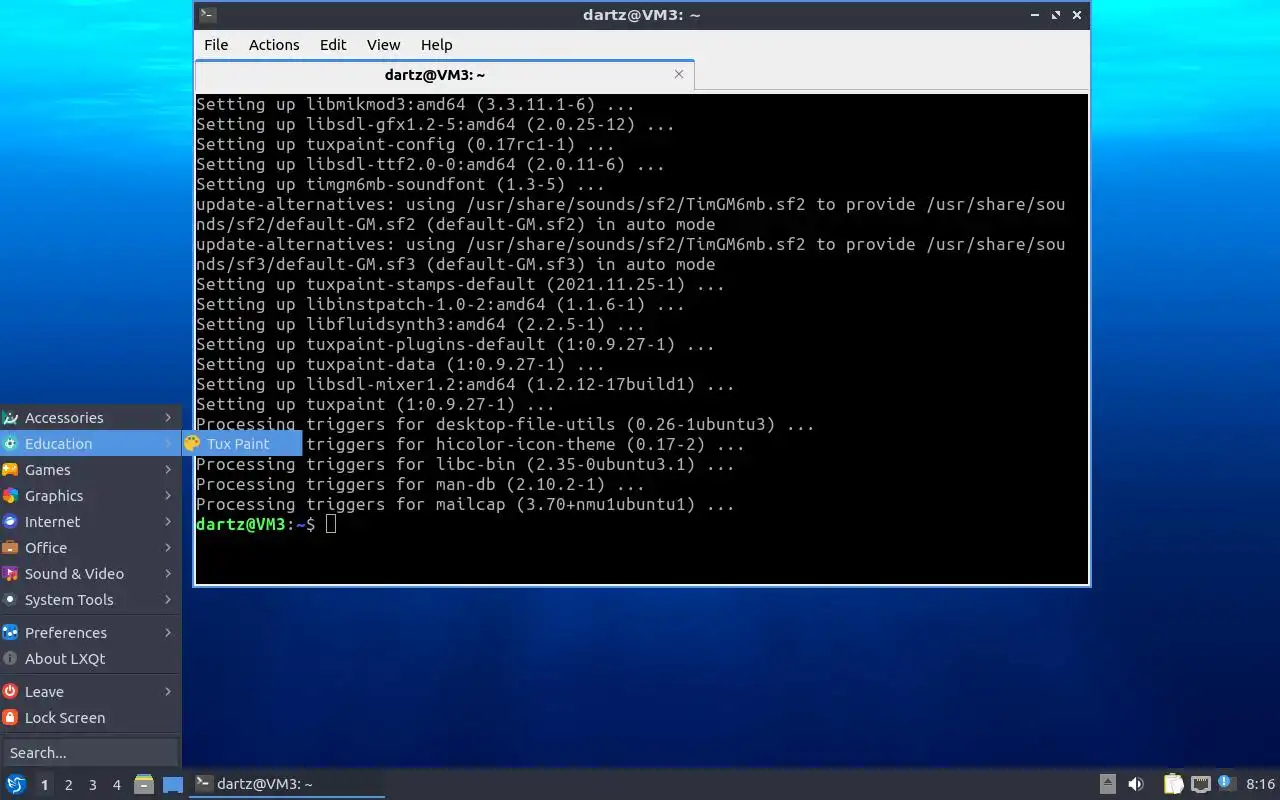Image resolution: width=1280 pixels, height=800 pixels.
Task: Open the File menu in the terminal
Action: [216, 45]
